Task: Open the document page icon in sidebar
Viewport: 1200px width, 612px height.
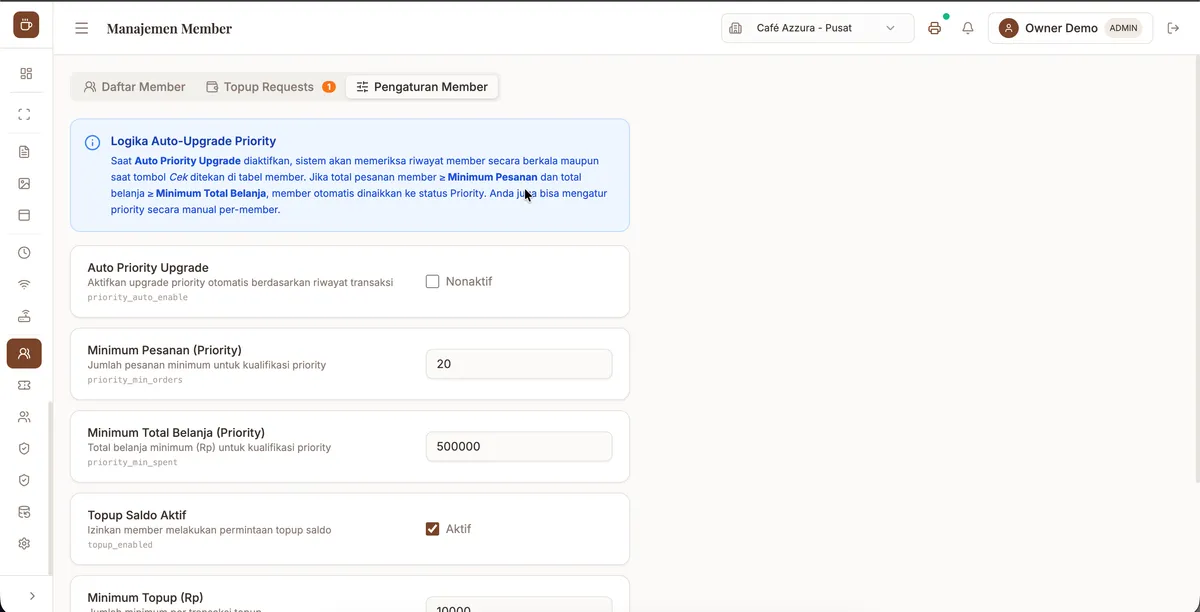Action: click(25, 152)
